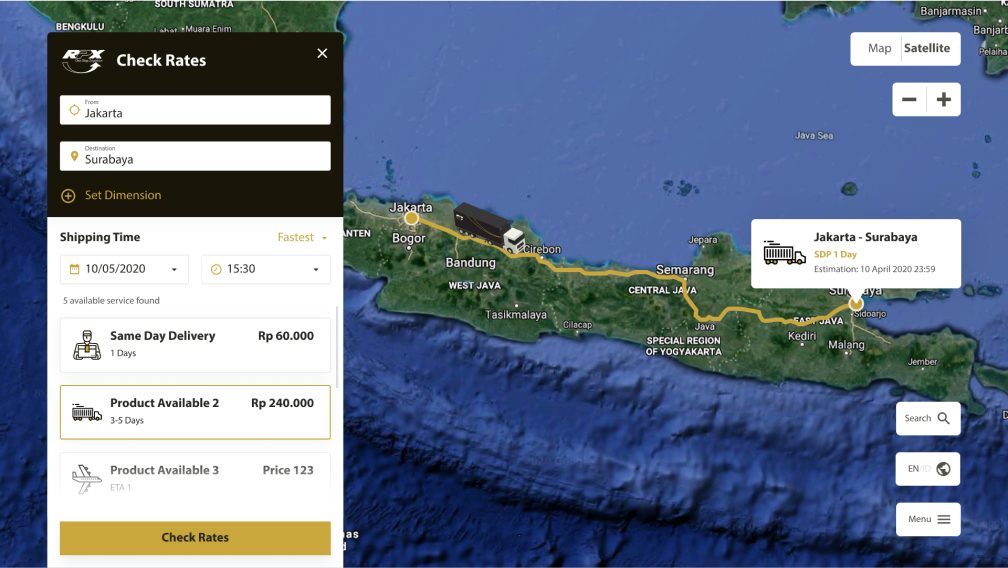Click the Surabaya destination marker on map
1008x568 pixels.
point(856,302)
